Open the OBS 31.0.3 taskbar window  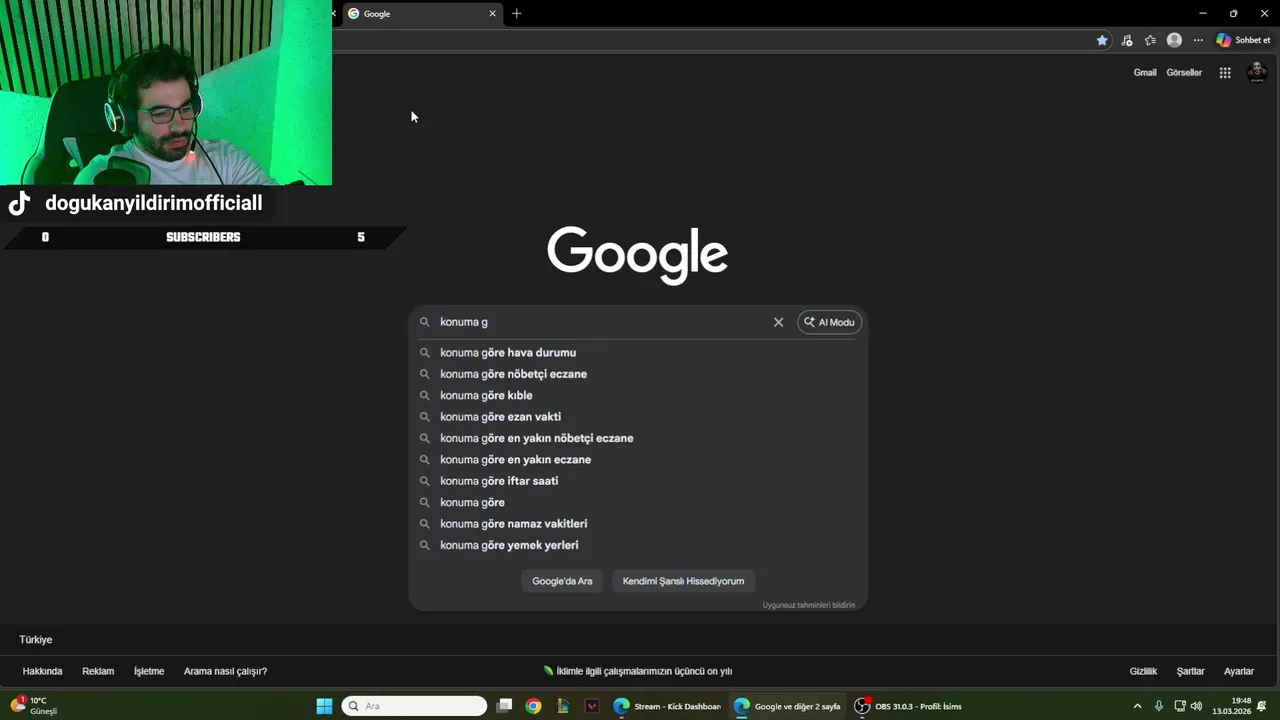pyautogui.click(x=908, y=706)
